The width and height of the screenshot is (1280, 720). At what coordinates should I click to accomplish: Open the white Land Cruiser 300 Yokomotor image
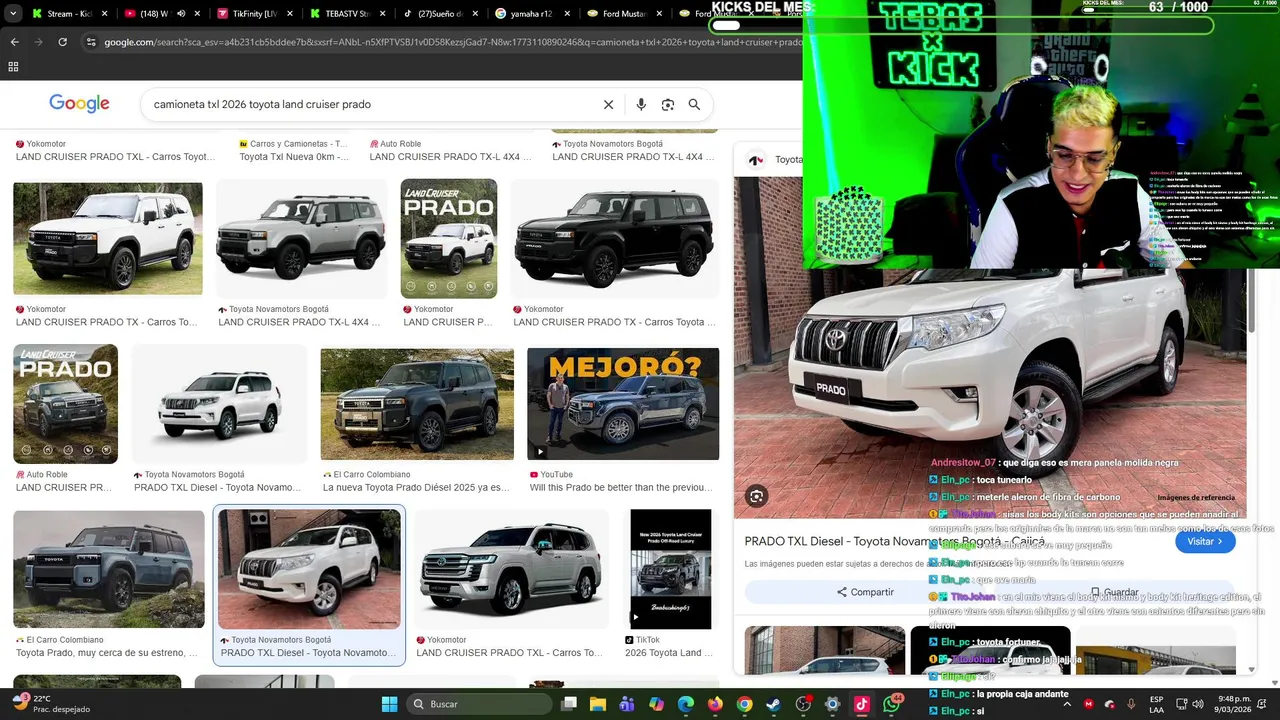(511, 569)
